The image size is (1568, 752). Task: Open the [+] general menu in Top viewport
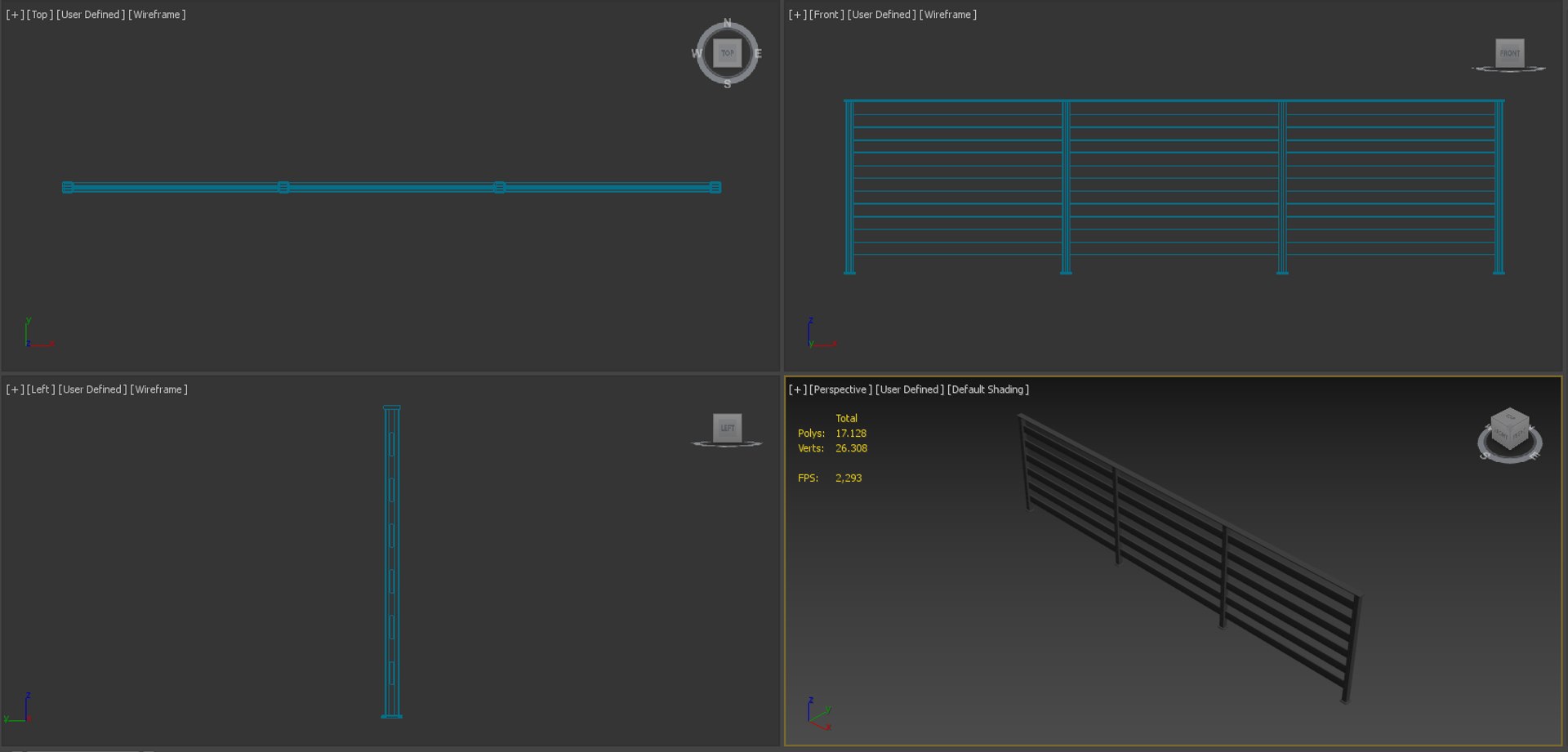15,15
